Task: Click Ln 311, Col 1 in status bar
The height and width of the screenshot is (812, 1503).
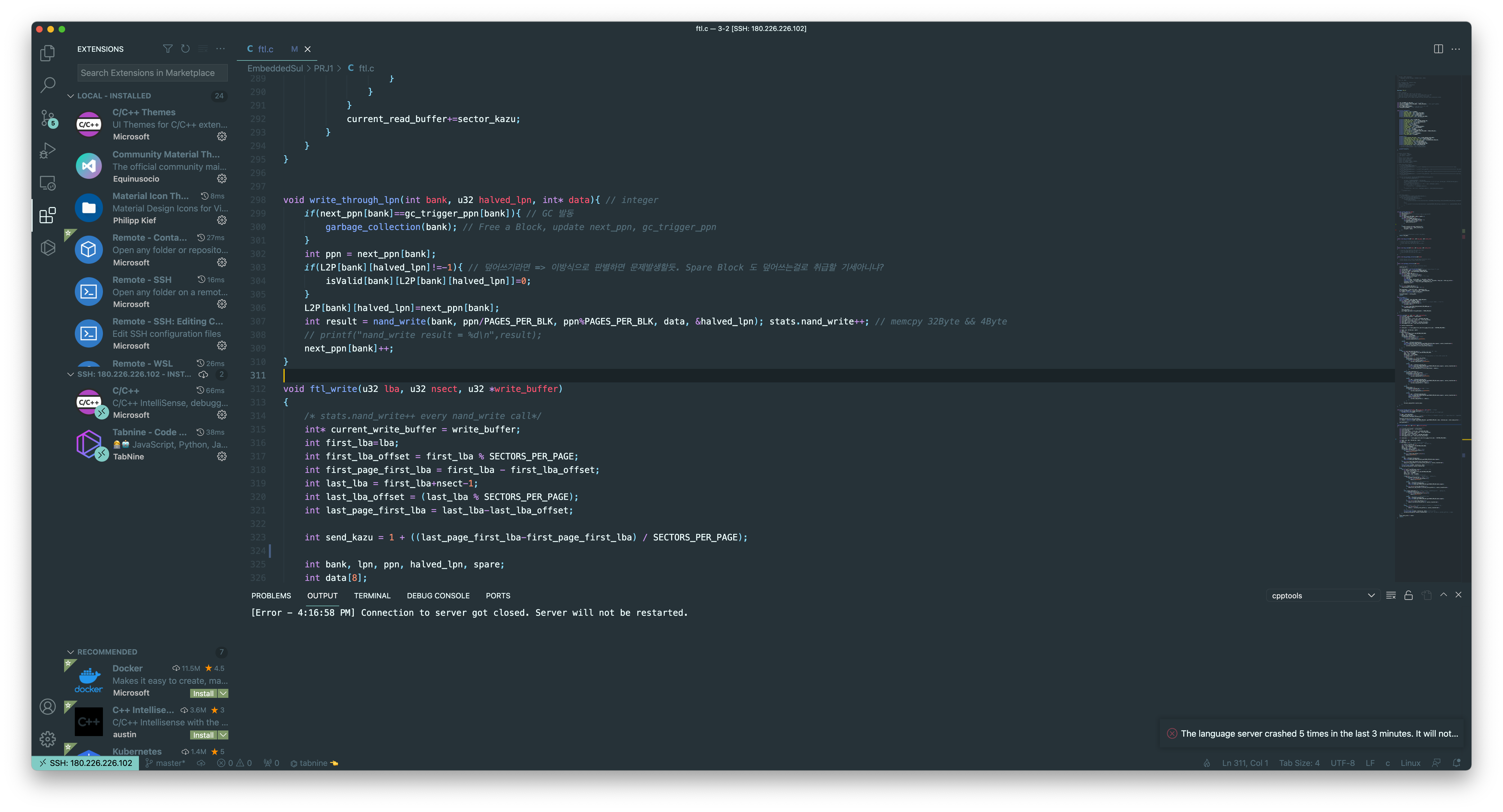Action: pos(1245,763)
